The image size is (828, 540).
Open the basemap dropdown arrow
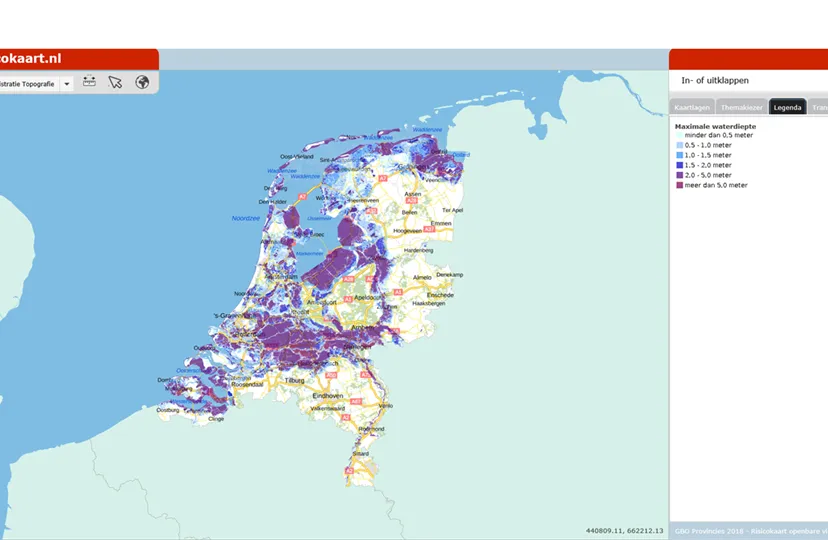point(67,84)
